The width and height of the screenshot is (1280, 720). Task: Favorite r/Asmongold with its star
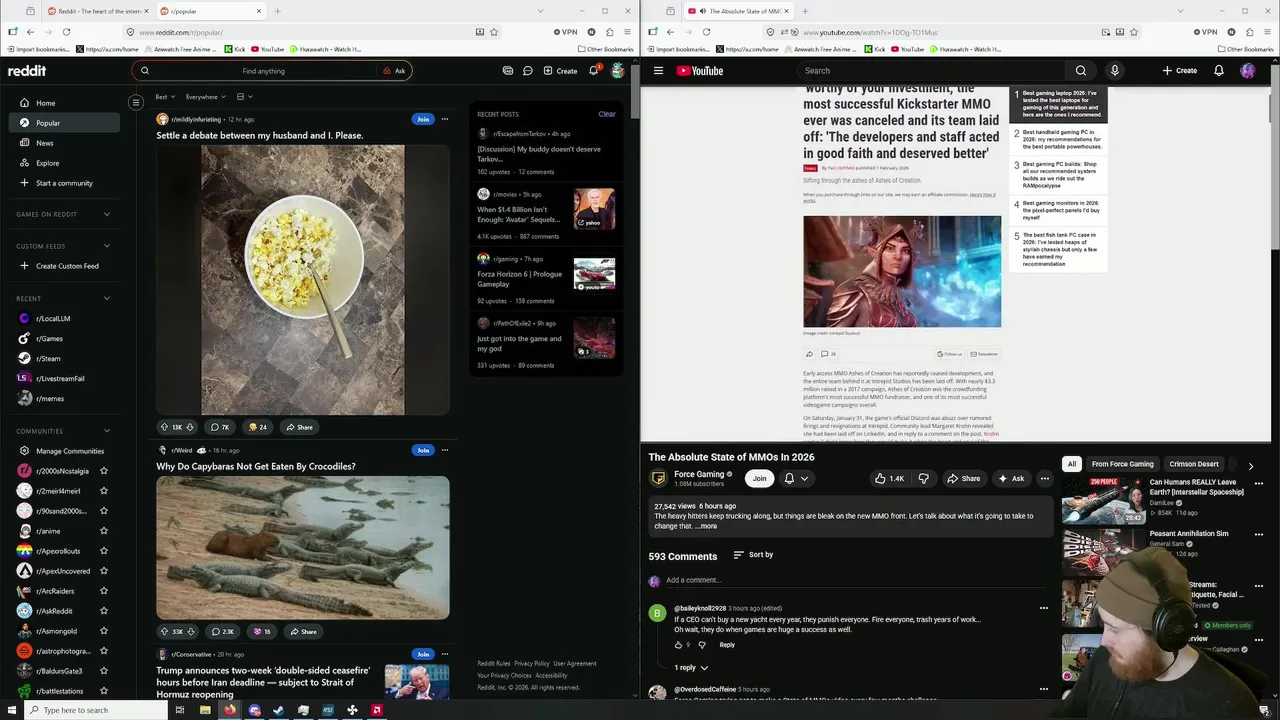tap(104, 631)
